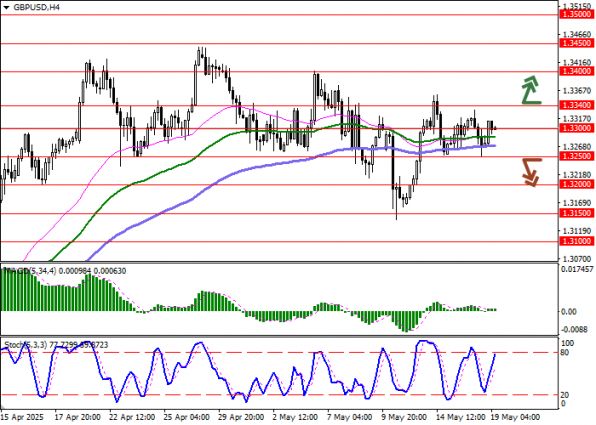Image resolution: width=596 pixels, height=425 pixels.
Task: Click the 0.017457 MACD scale value
Action: pos(577,269)
